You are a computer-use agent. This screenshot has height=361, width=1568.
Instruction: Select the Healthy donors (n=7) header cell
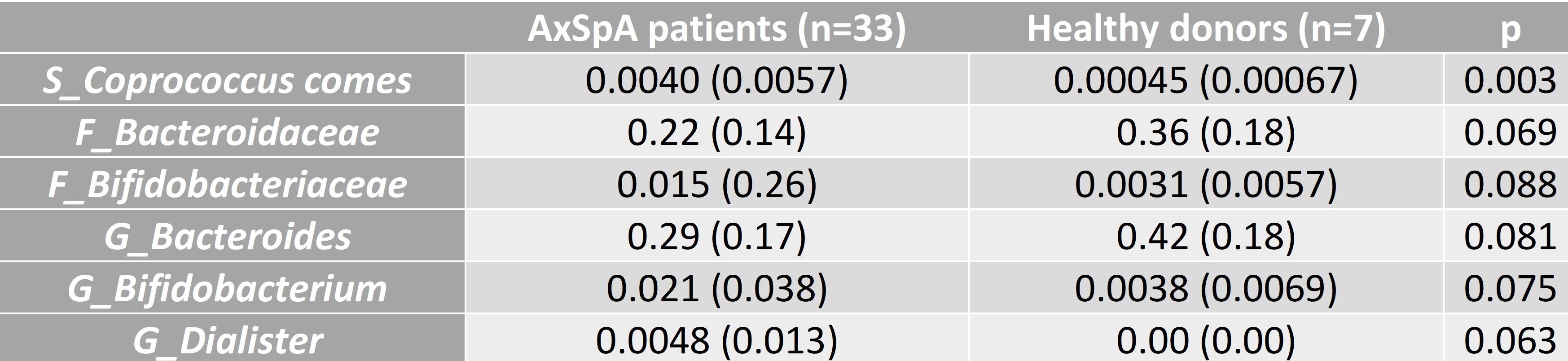coord(1205,28)
